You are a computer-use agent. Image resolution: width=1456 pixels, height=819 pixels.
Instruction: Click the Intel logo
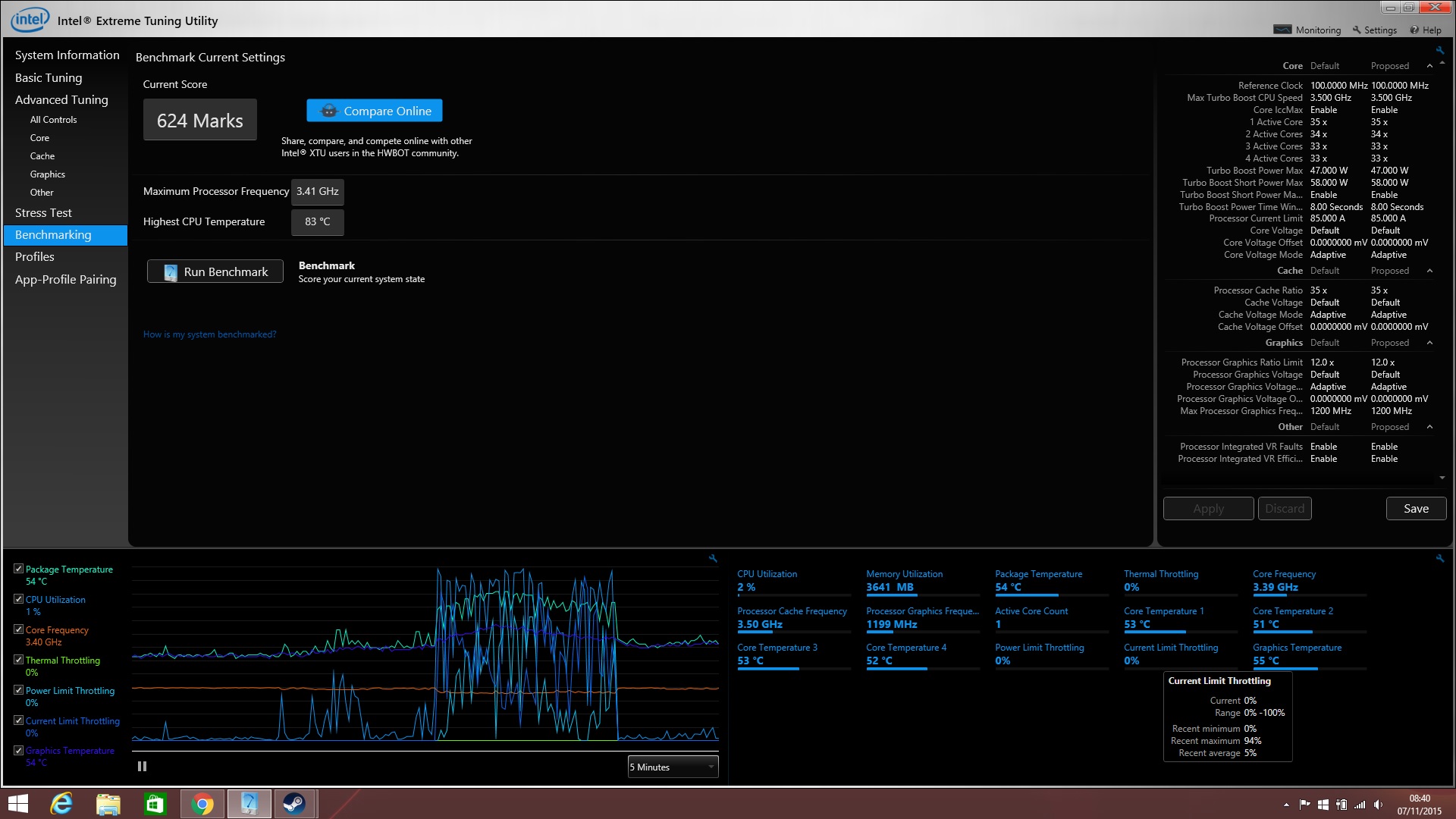[30, 20]
